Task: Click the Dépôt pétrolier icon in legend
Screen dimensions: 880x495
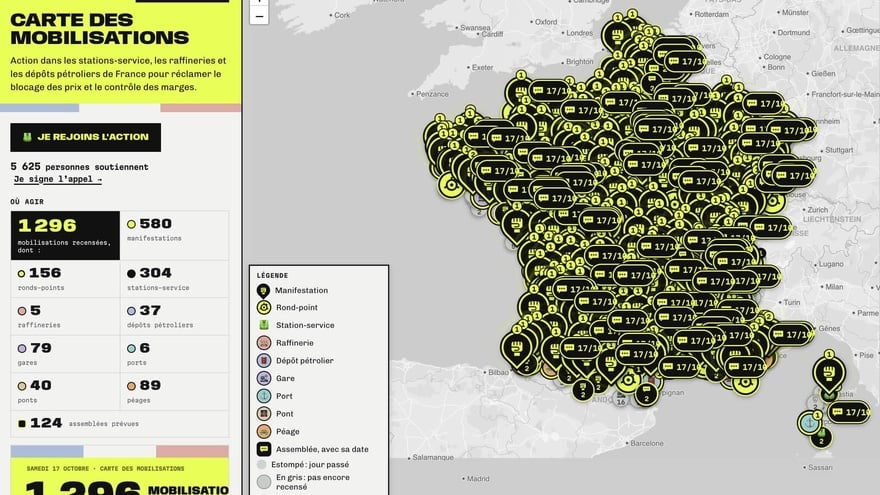Action: pyautogui.click(x=264, y=360)
